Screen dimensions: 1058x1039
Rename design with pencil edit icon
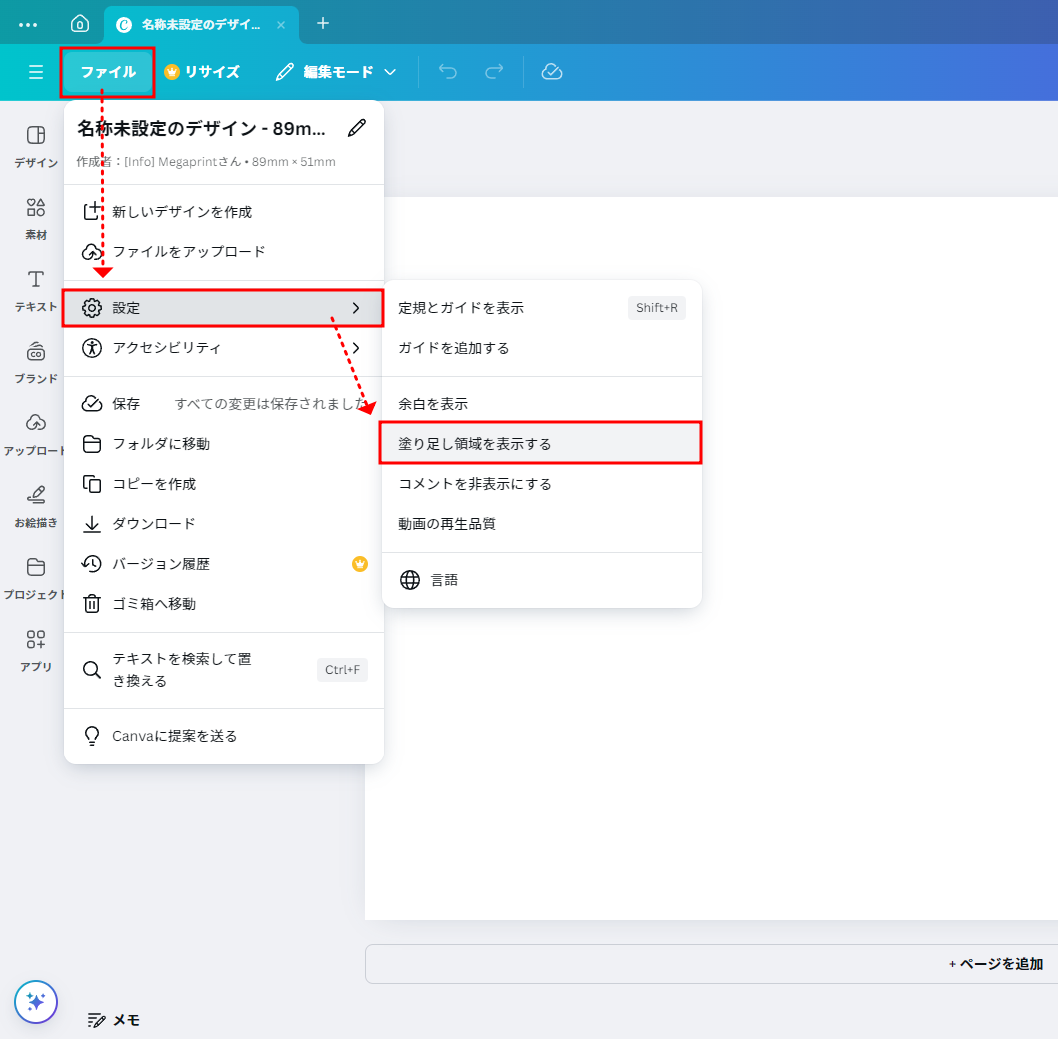click(357, 128)
